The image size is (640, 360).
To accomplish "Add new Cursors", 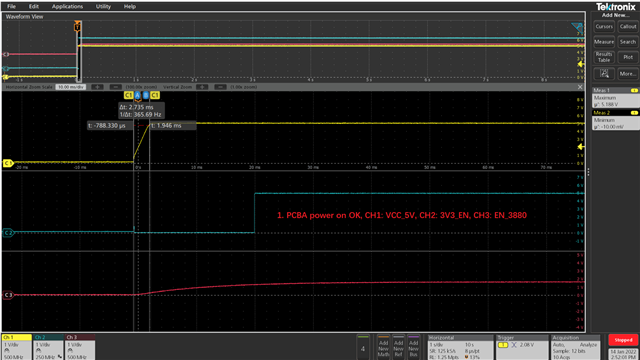I will [x=604, y=27].
